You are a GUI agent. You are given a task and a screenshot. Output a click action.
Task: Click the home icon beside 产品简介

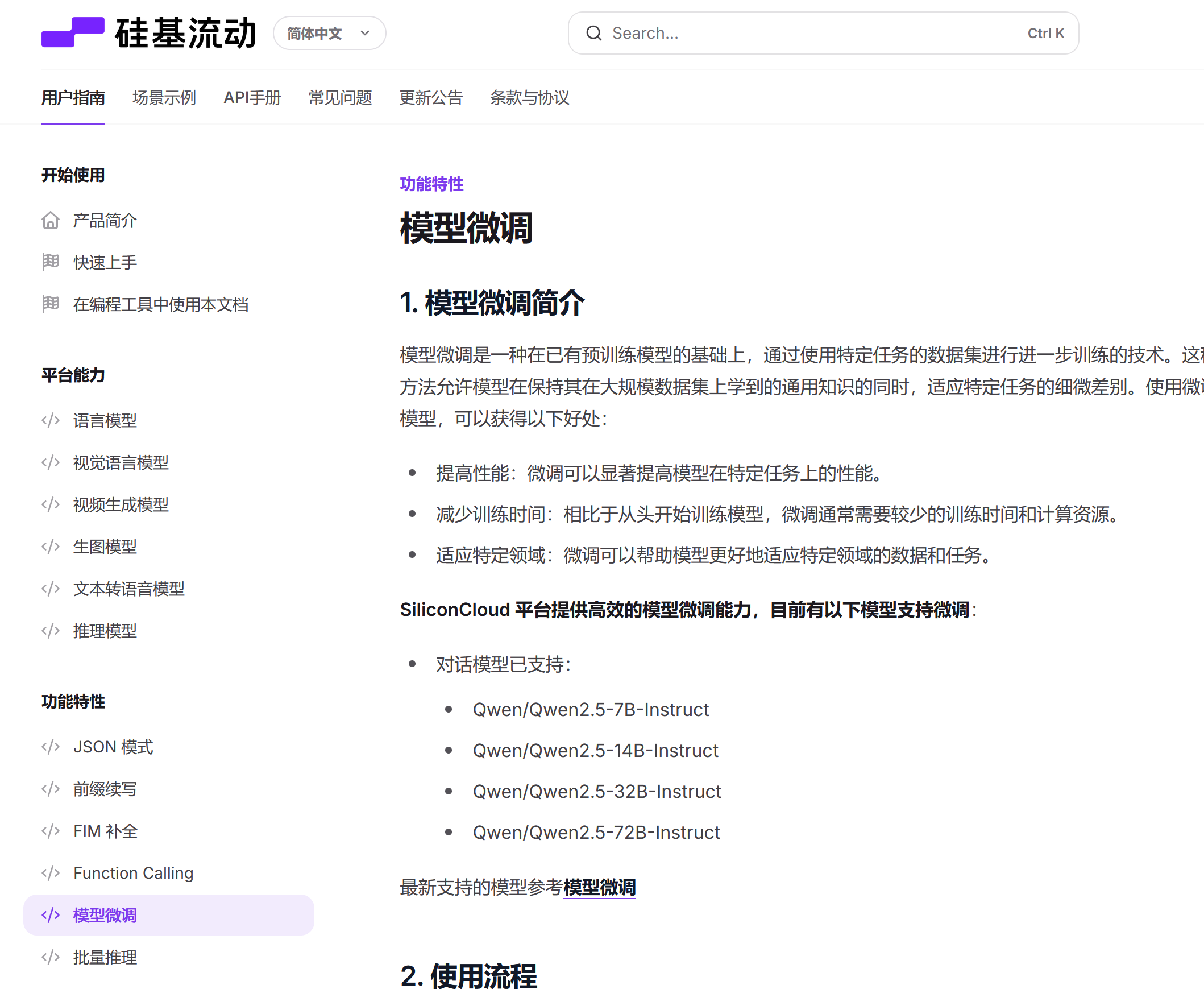51,221
